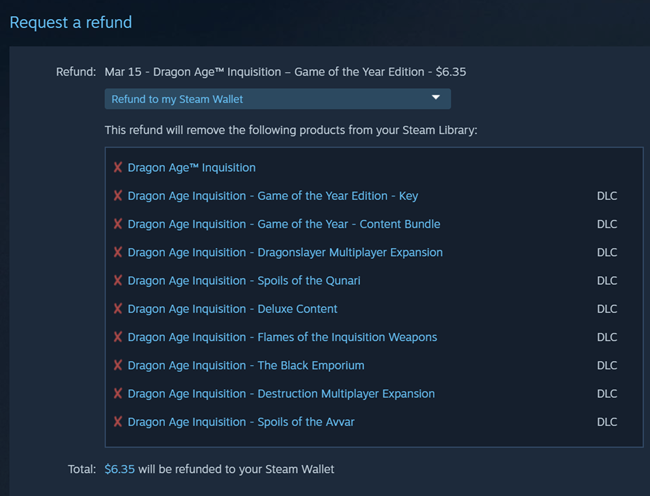
Task: Click The Black Emporium product link
Action: point(246,365)
